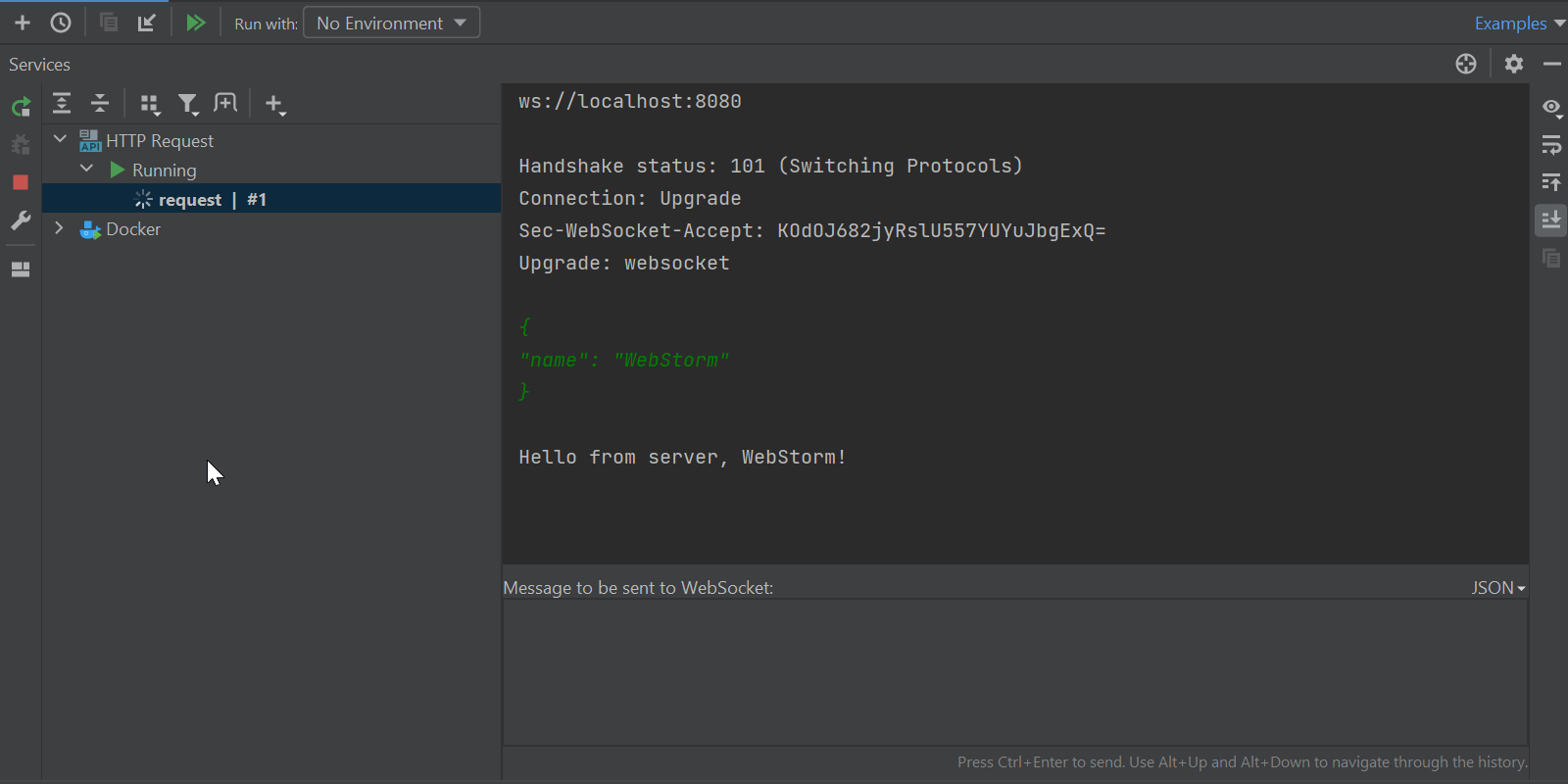
Task: Run all requests in file
Action: pyautogui.click(x=196, y=23)
